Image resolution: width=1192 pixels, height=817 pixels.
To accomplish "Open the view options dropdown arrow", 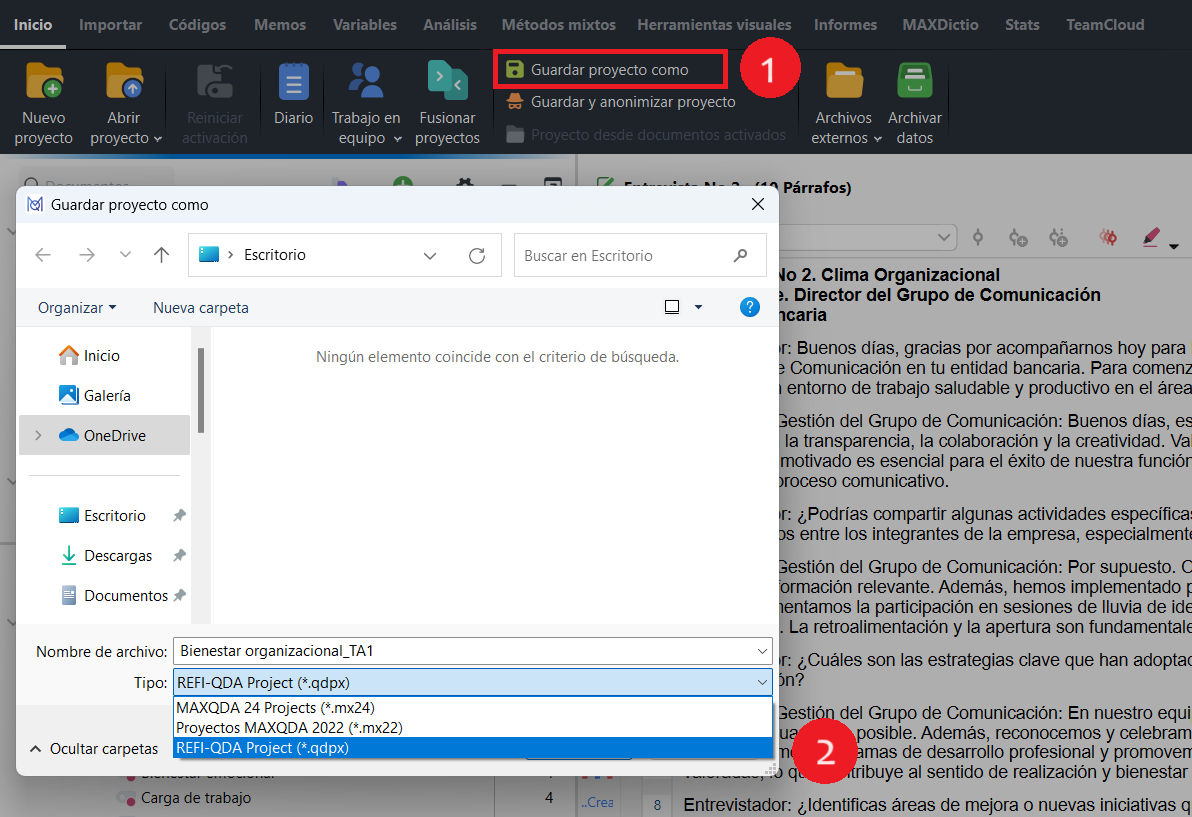I will (699, 307).
